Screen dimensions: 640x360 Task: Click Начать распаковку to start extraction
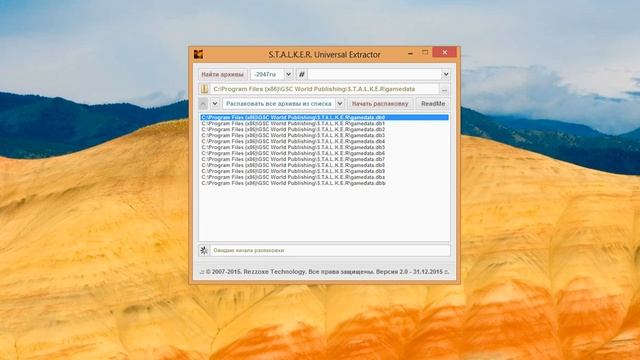point(380,104)
